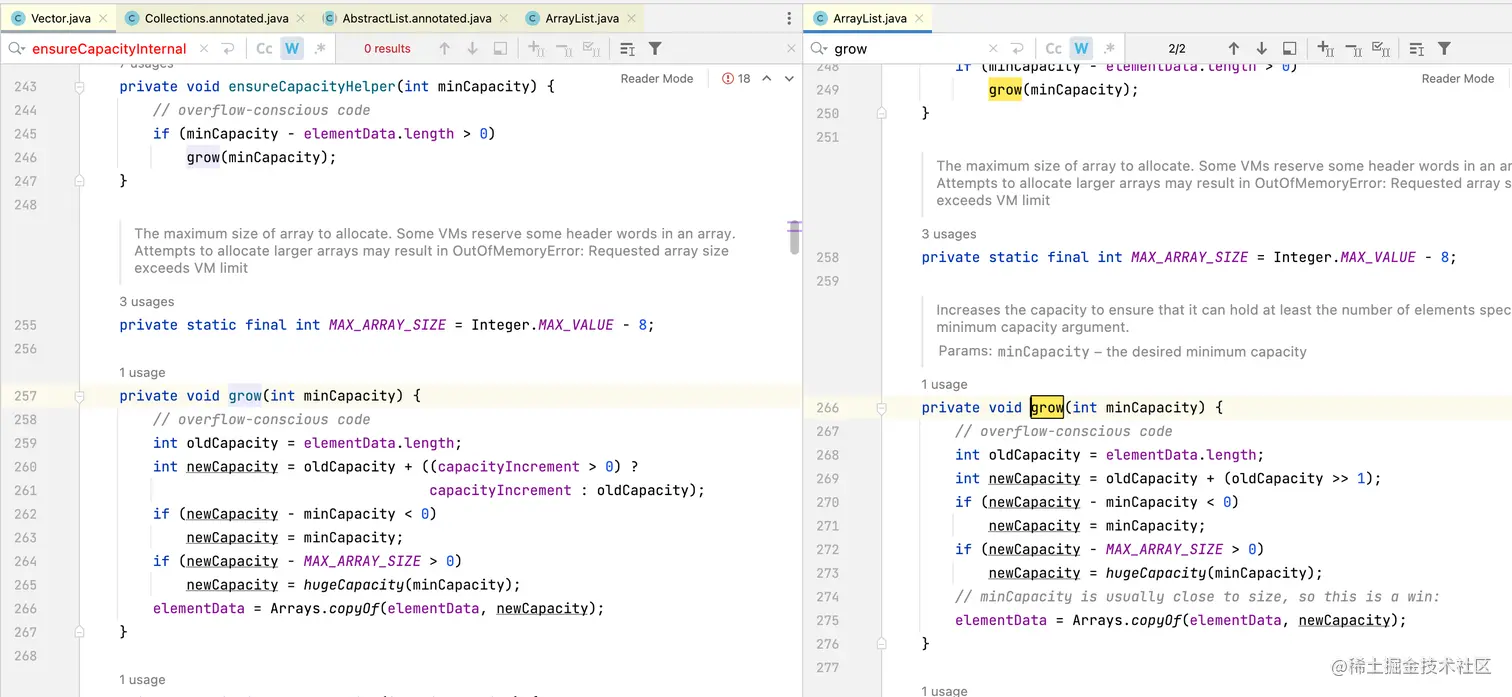Clear the grow search text
The width and height of the screenshot is (1512, 697).
[x=993, y=48]
